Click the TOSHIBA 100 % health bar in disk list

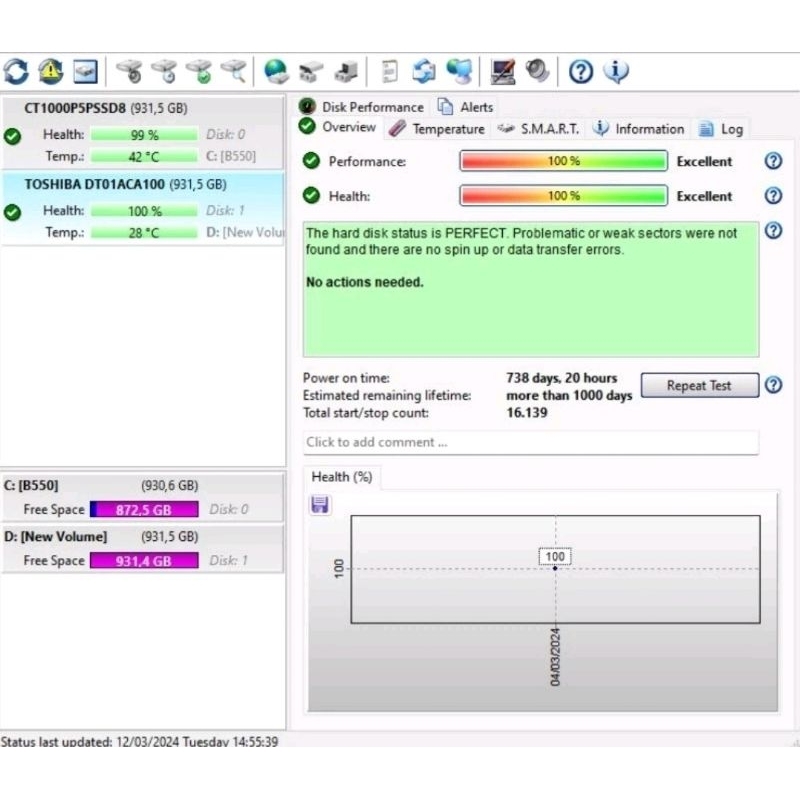pyautogui.click(x=144, y=211)
